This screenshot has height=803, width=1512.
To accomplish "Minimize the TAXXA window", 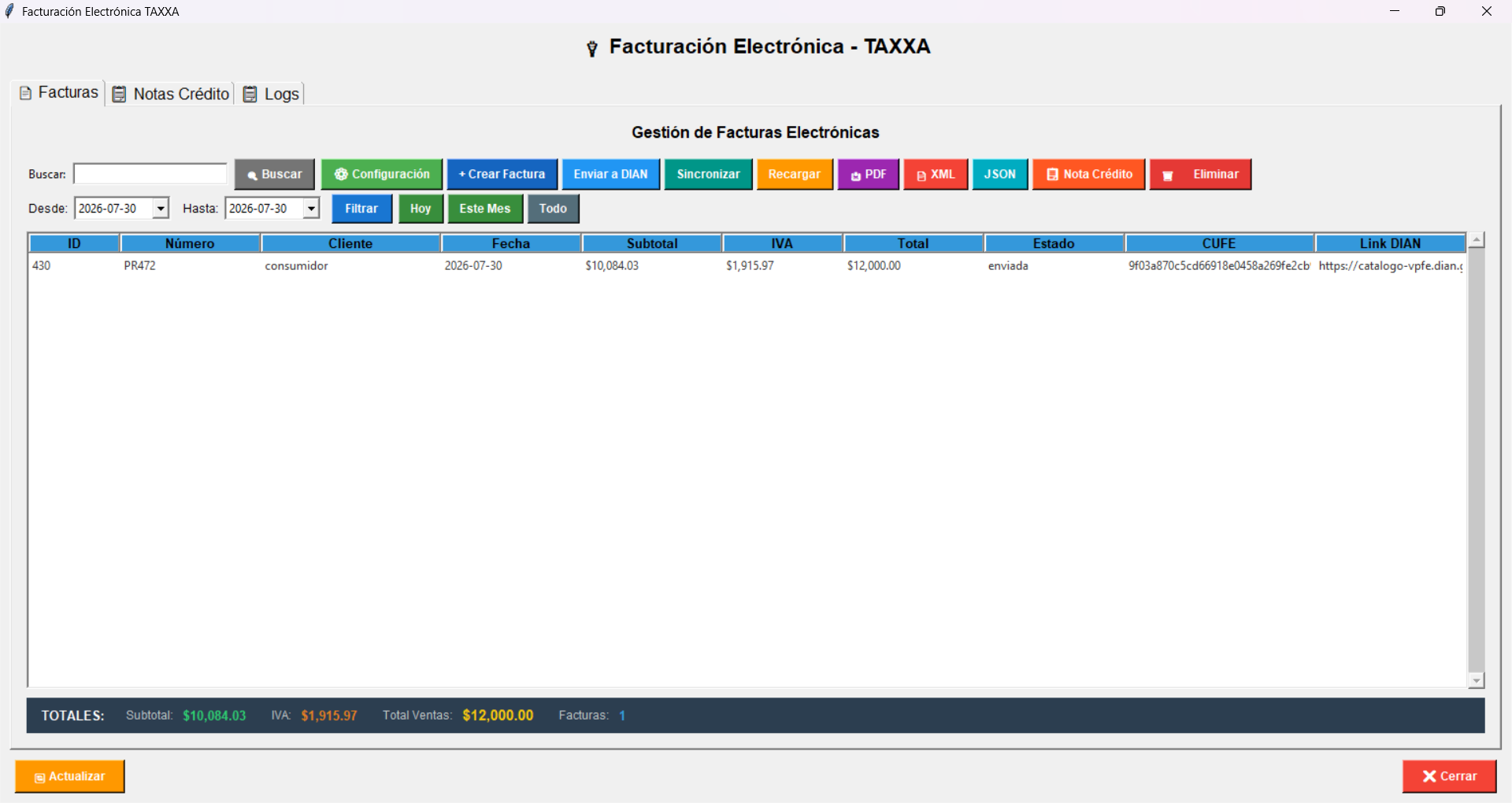I will 1395,11.
